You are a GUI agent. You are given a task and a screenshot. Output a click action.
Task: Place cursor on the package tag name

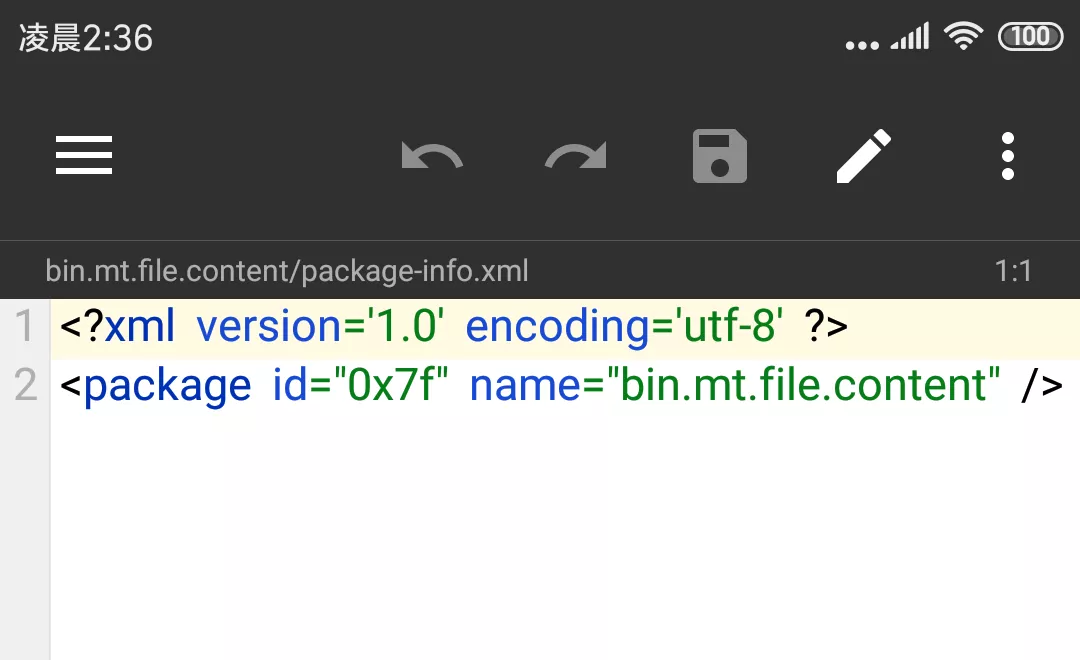(167, 386)
